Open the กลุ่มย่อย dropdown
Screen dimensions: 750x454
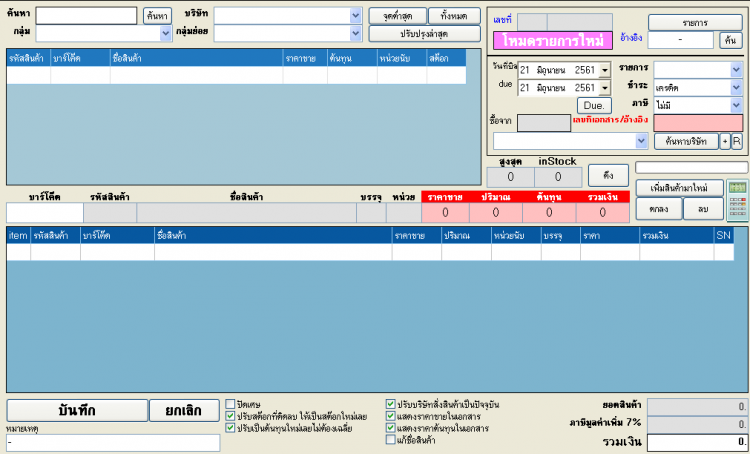pos(355,33)
